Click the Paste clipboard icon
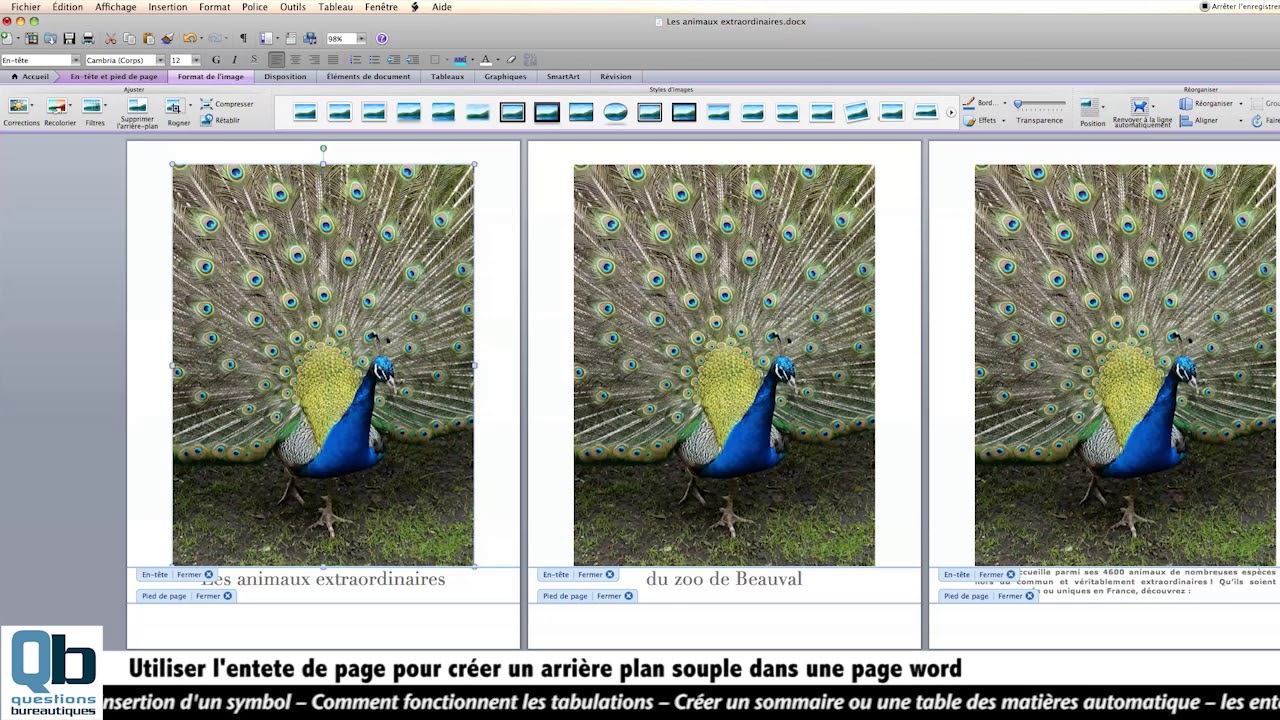This screenshot has width=1280, height=720. [x=149, y=38]
